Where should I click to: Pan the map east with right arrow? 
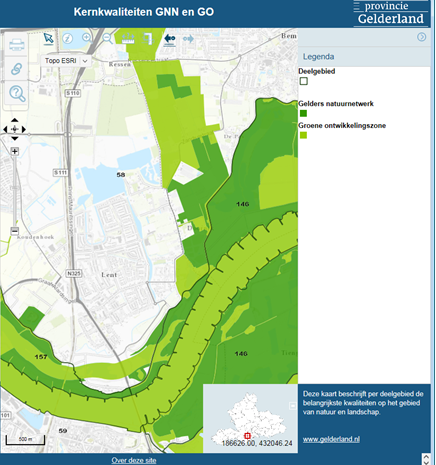pos(24,129)
